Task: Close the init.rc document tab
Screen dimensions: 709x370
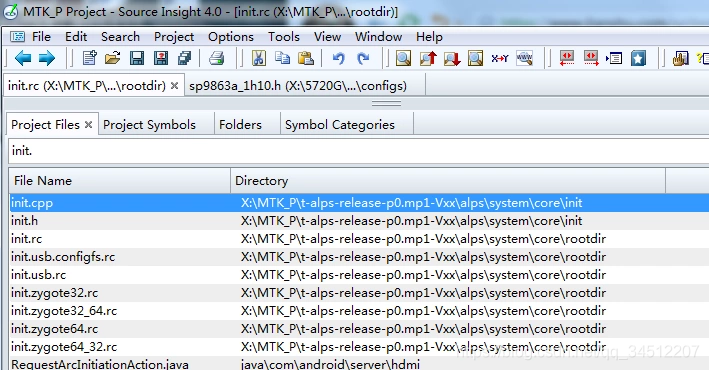Action: click(x=175, y=85)
